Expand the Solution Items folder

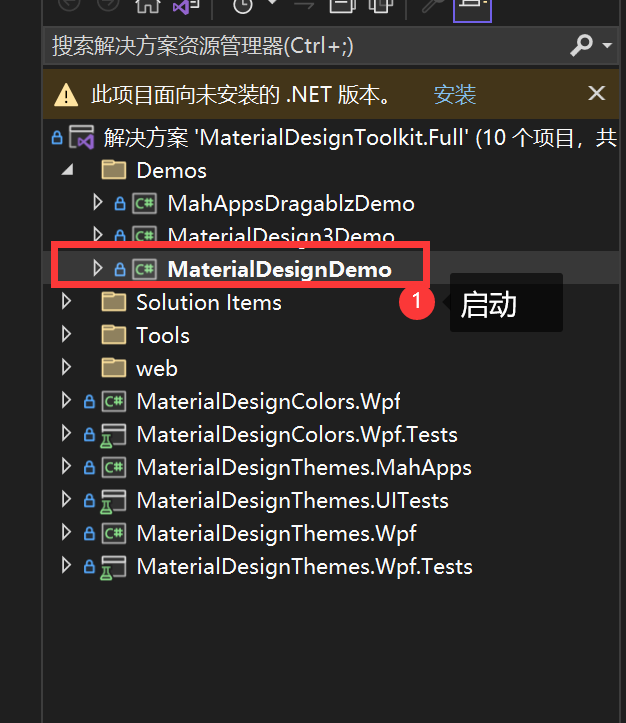pos(66,301)
